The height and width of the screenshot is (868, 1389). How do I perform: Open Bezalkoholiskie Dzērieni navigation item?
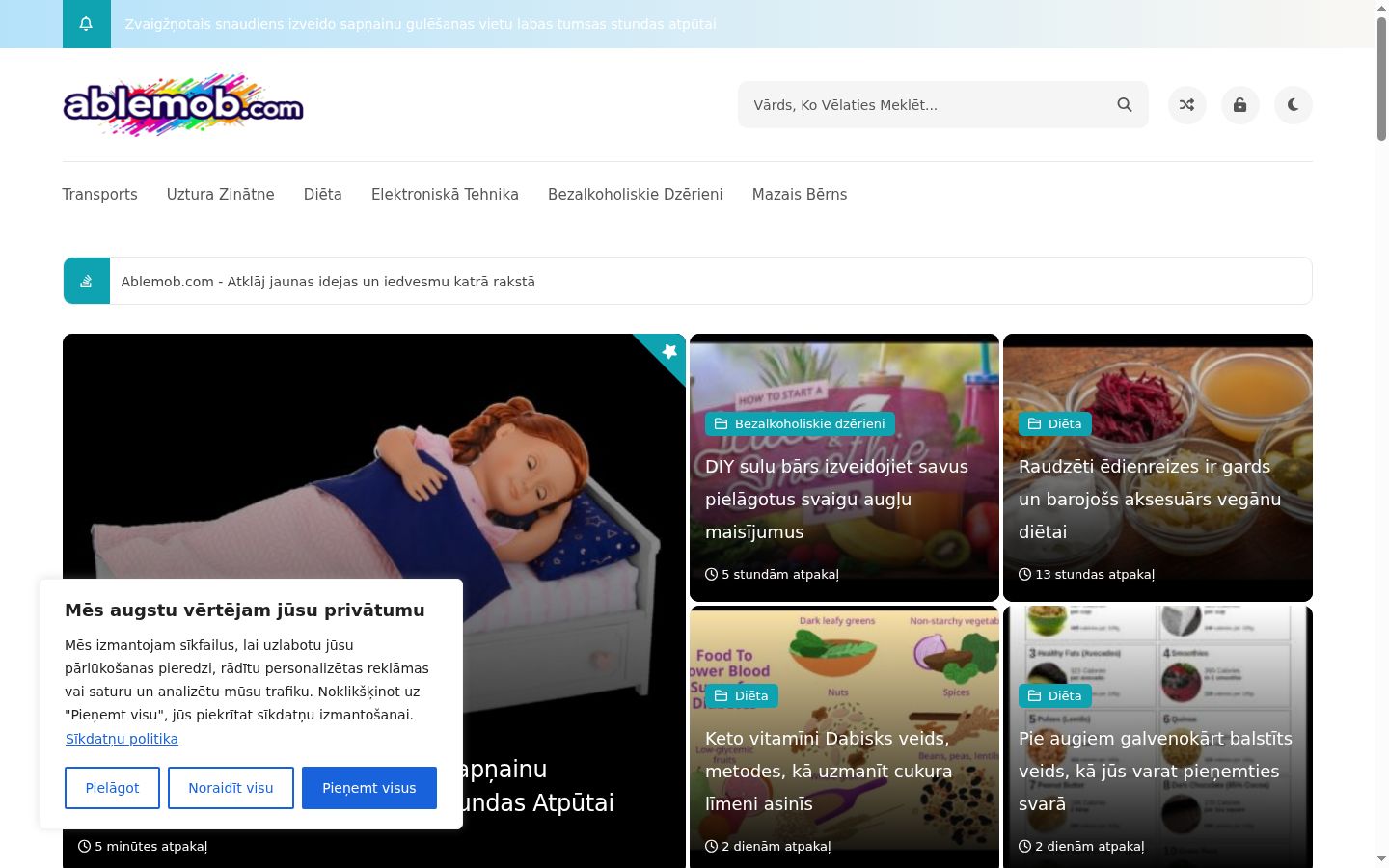tap(636, 195)
